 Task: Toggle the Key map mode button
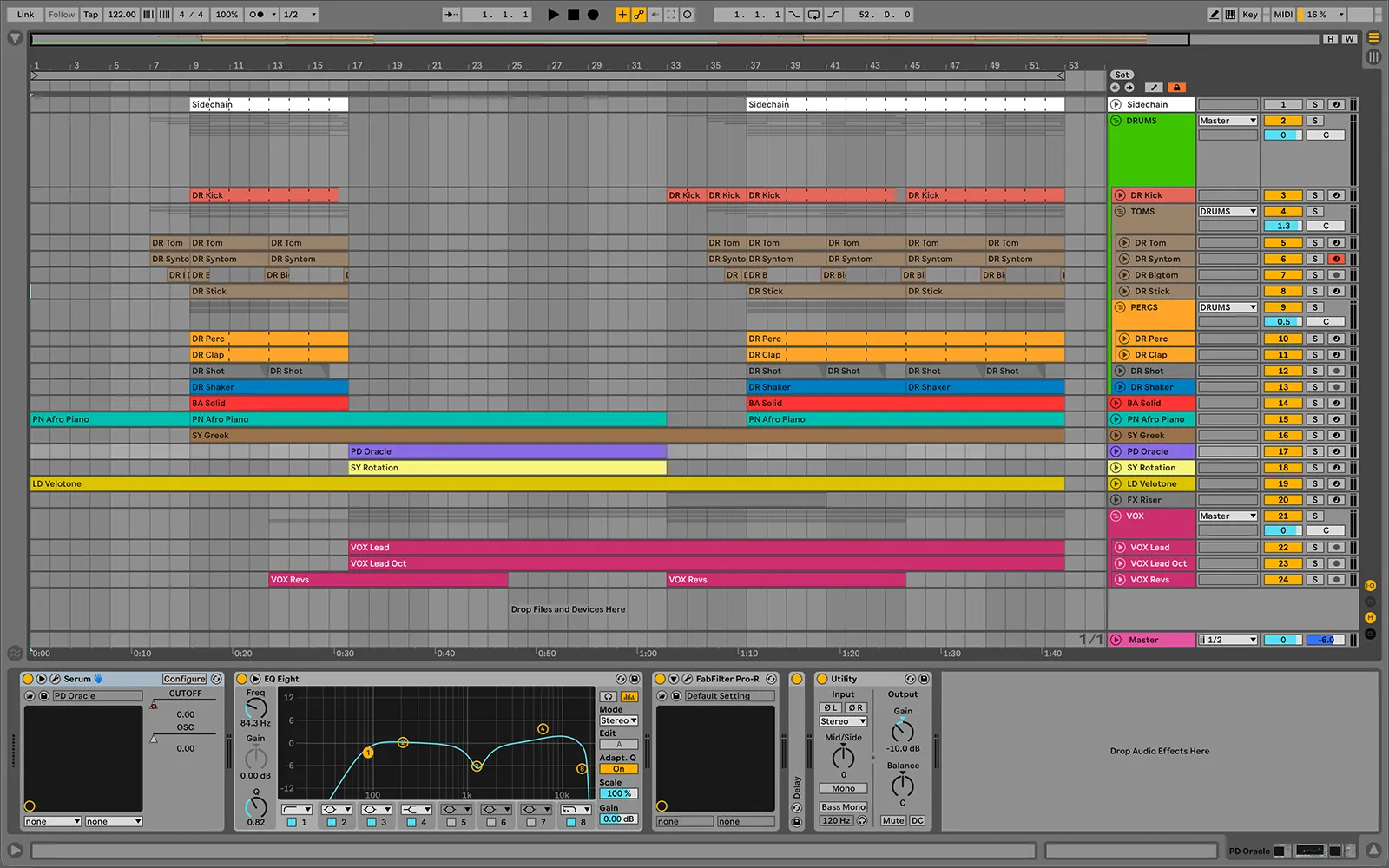point(1250,14)
